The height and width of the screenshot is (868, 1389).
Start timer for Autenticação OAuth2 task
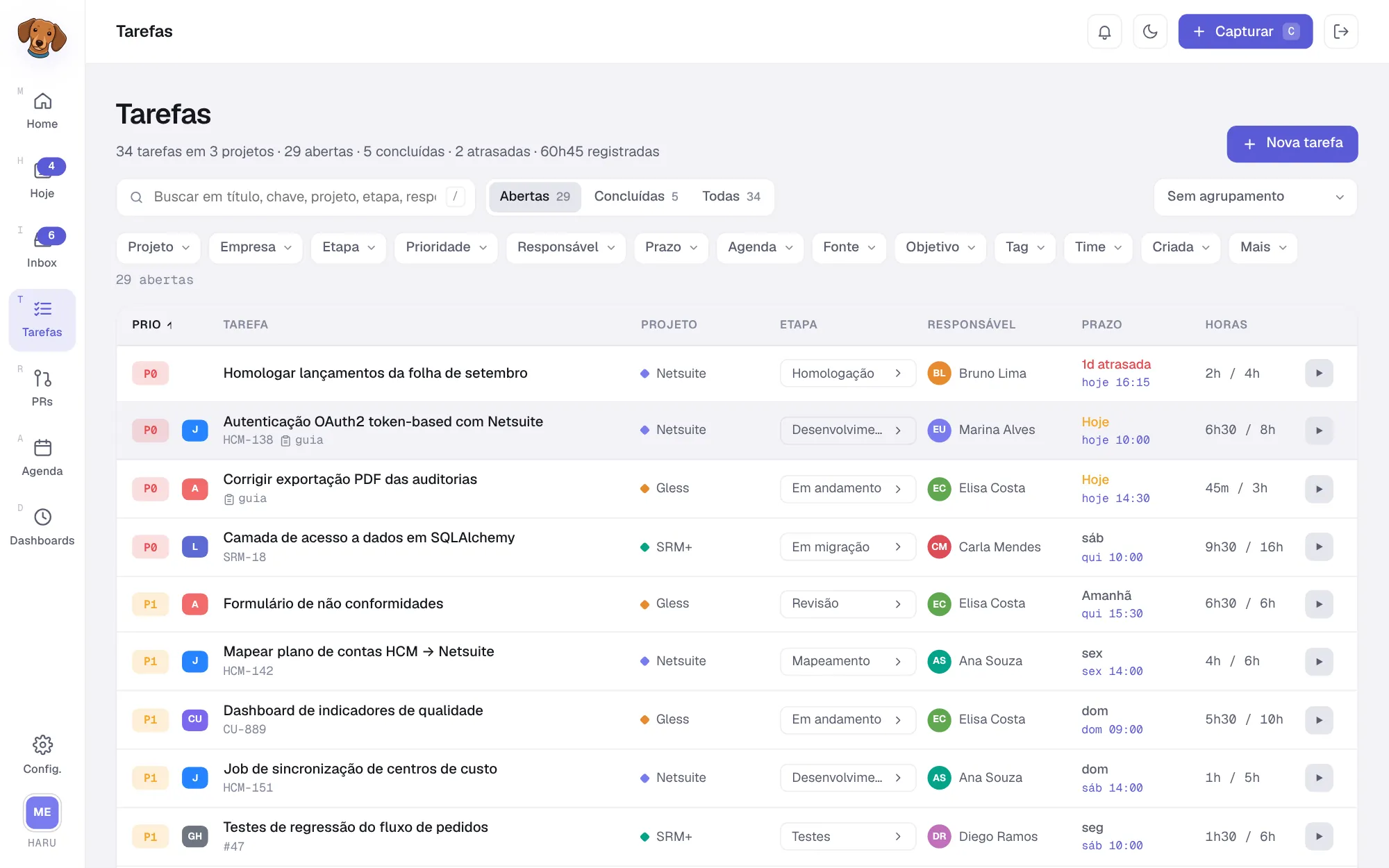point(1319,431)
